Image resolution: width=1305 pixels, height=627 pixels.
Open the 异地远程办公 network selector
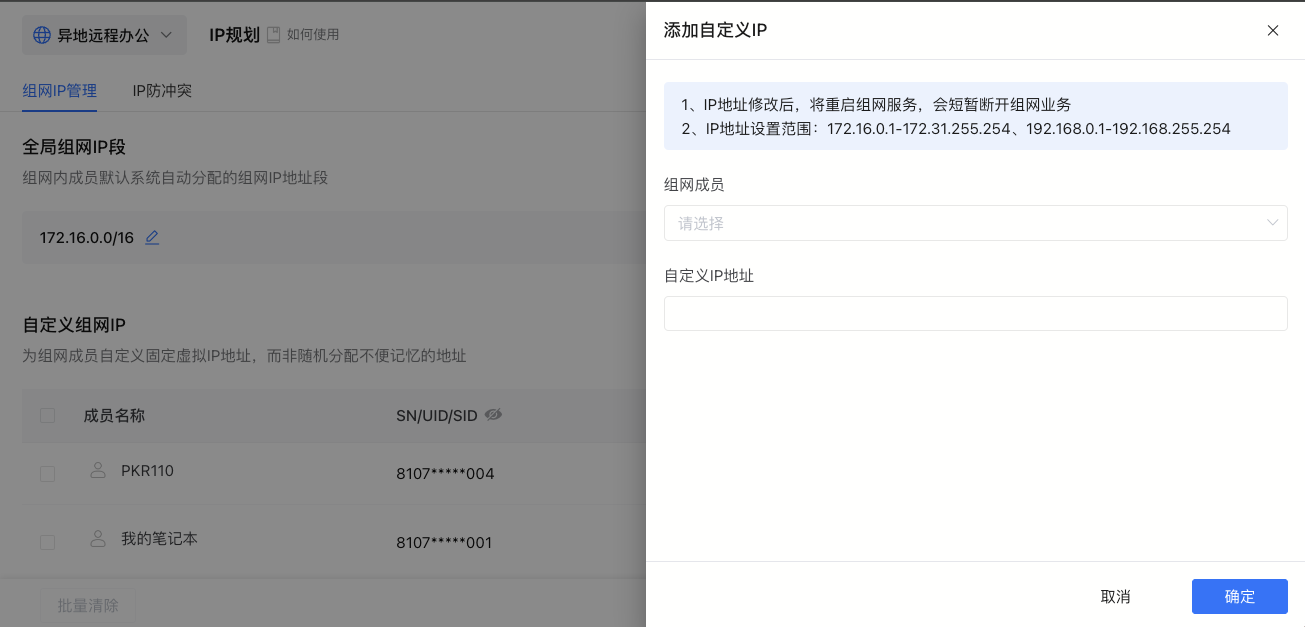[104, 35]
